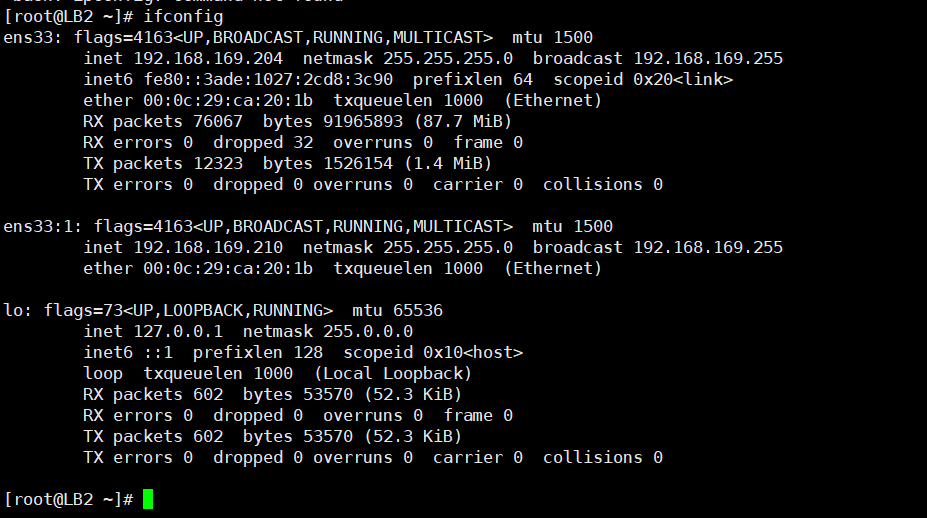Click the ens33 MAC address 00:0c:29:ca:20:1b
The image size is (927, 518).
coord(228,101)
